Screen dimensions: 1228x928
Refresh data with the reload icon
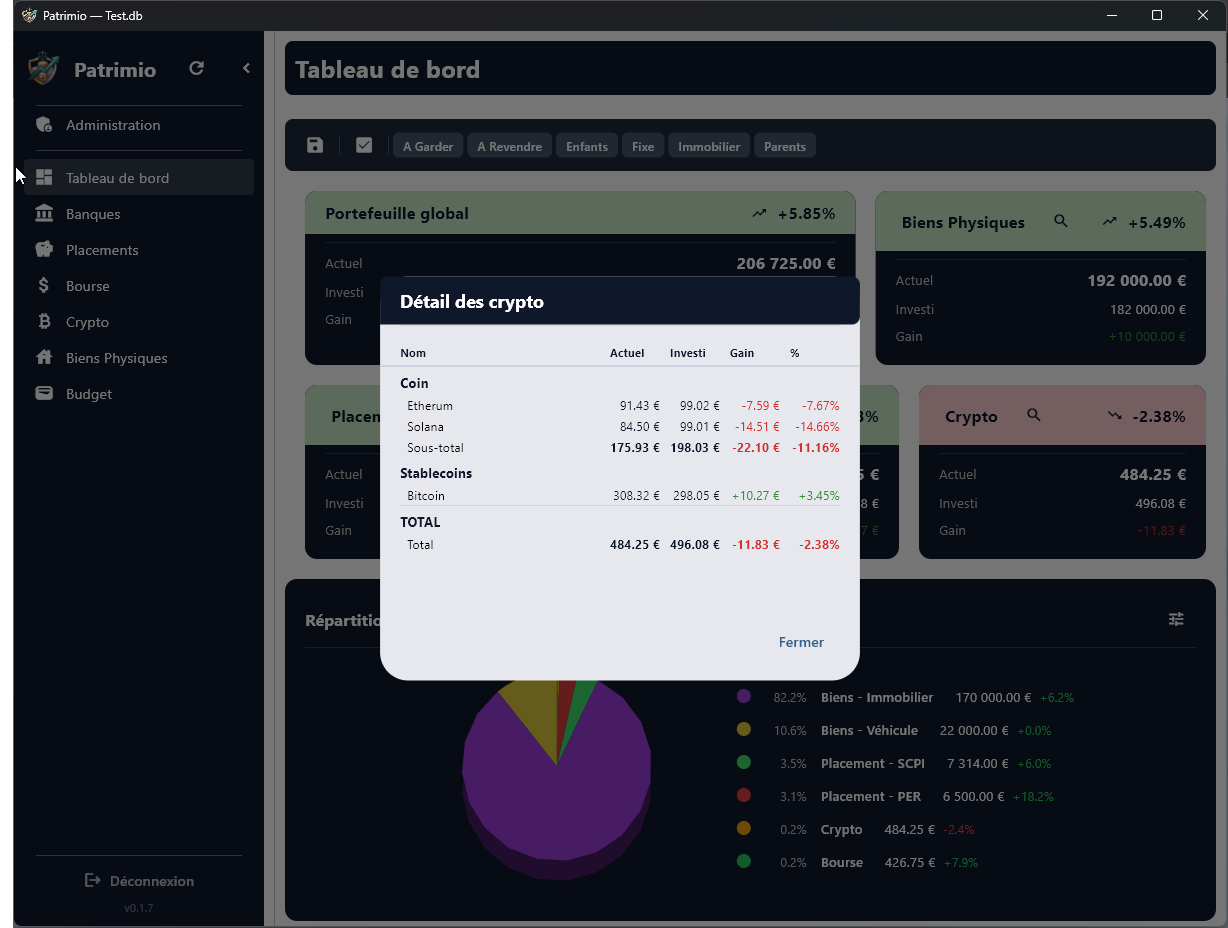196,68
